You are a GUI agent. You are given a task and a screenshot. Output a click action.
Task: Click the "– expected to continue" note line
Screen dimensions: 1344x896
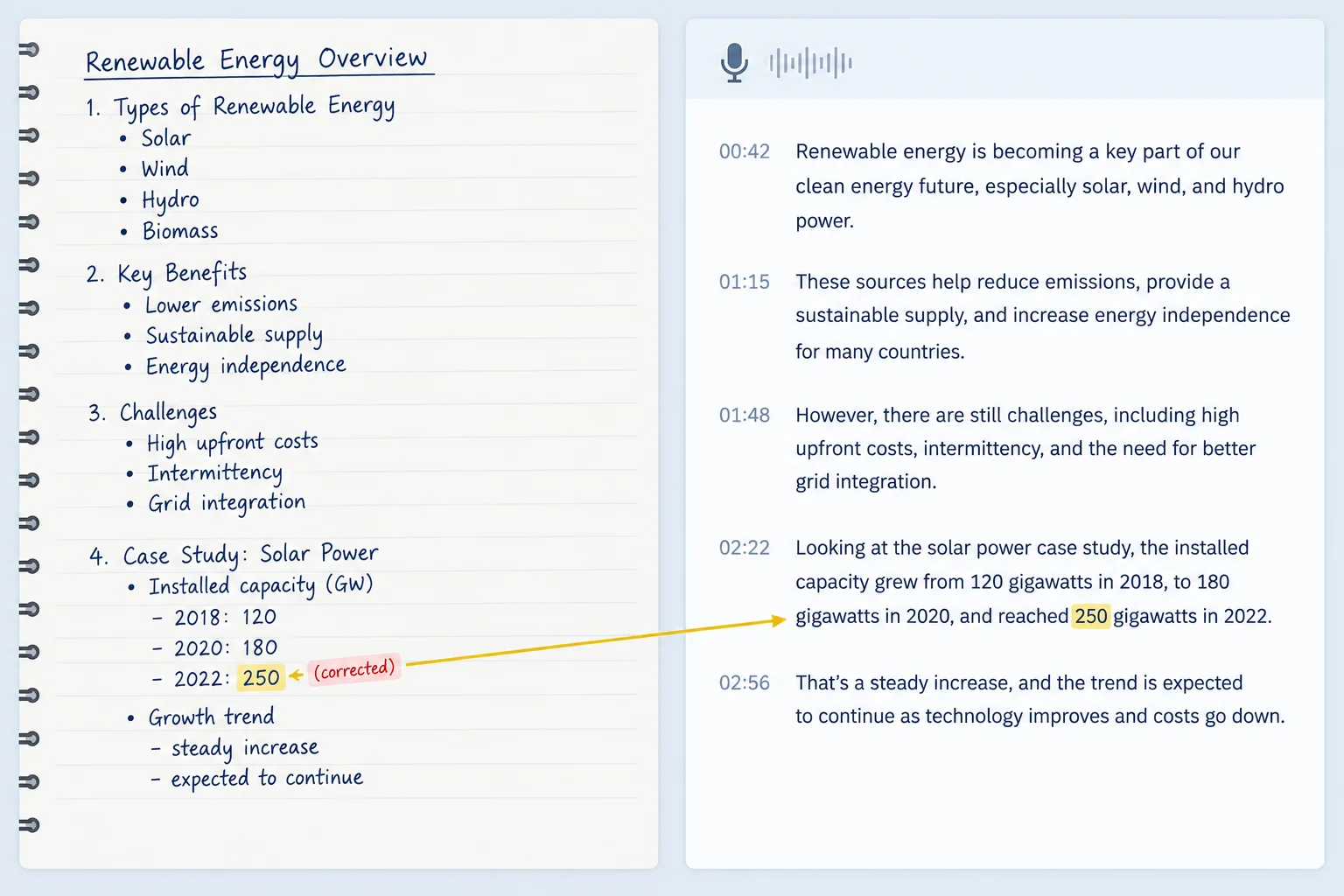[256, 778]
